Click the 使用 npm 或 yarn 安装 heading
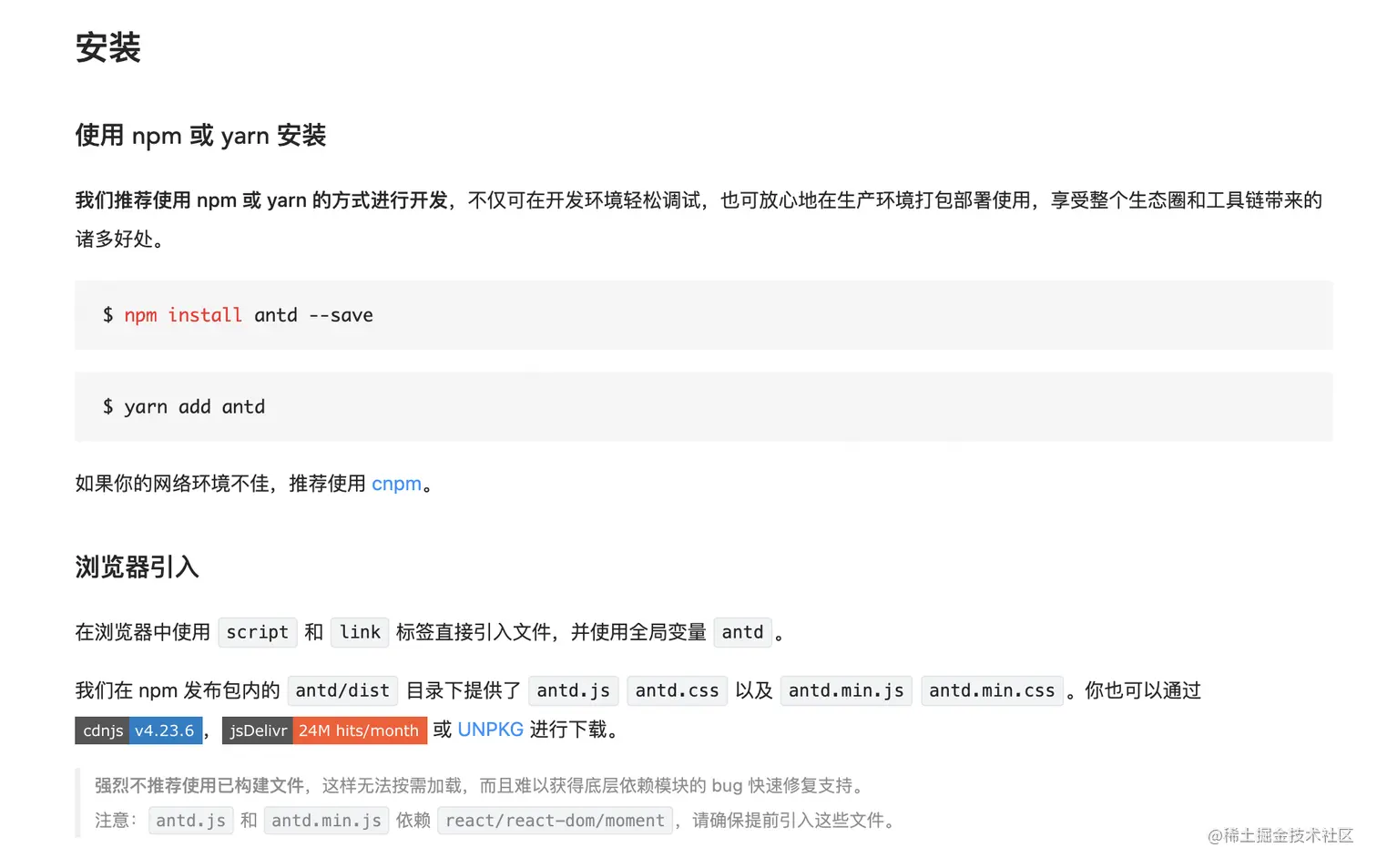 200,136
